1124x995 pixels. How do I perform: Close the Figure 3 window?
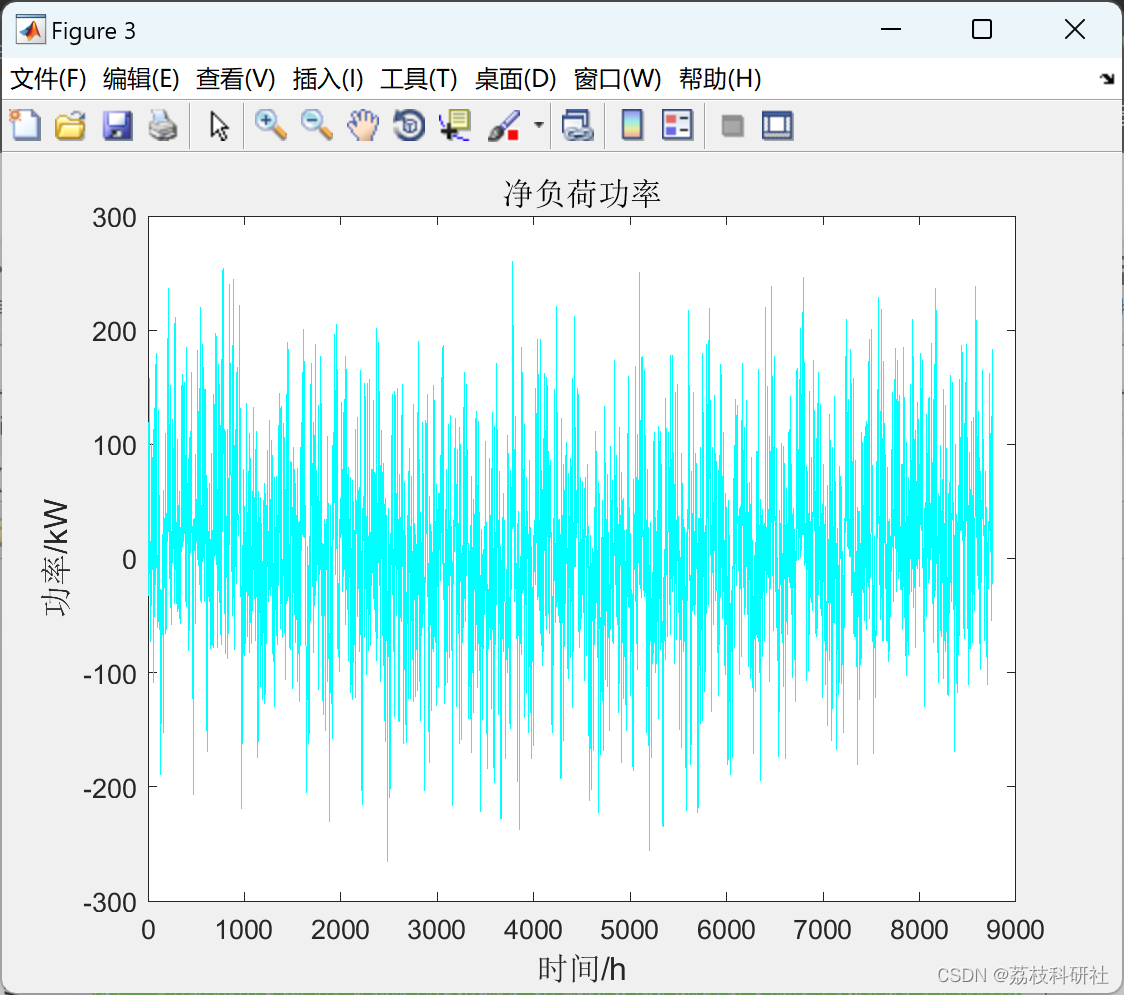1075,29
